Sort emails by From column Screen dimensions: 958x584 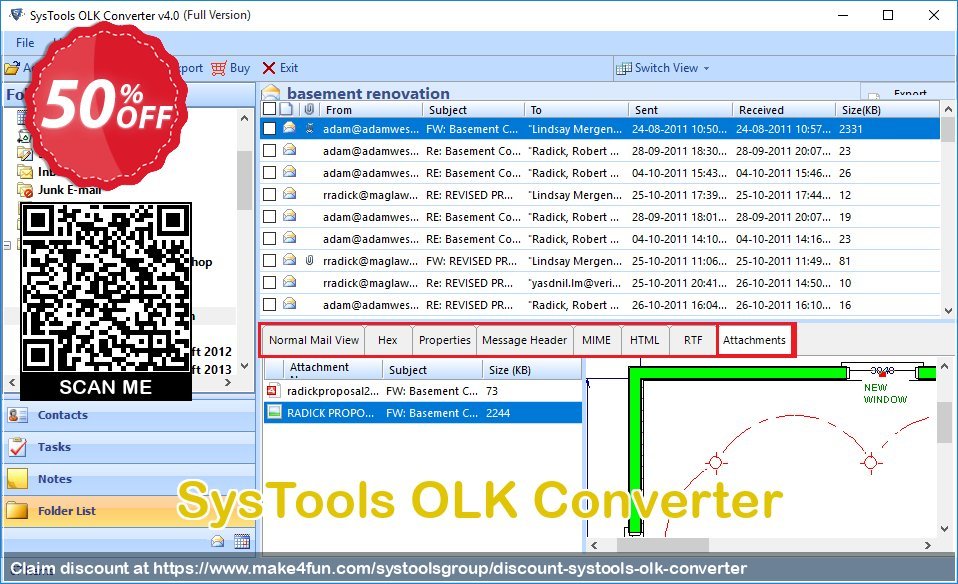[371, 110]
